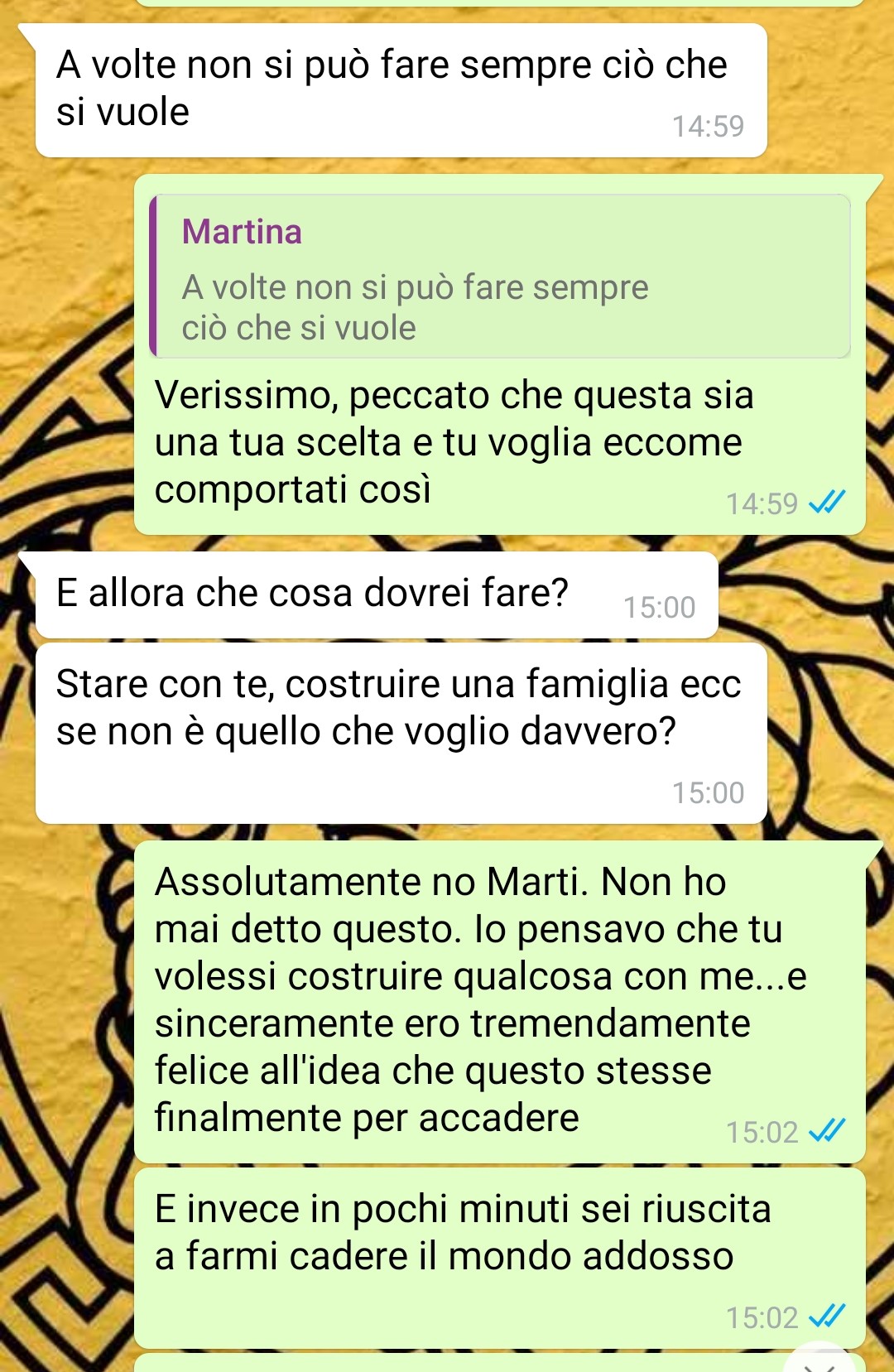Tap the double ticks on 'E invece in pochi minuti' message
This screenshot has width=894, height=1372.
click(827, 1316)
